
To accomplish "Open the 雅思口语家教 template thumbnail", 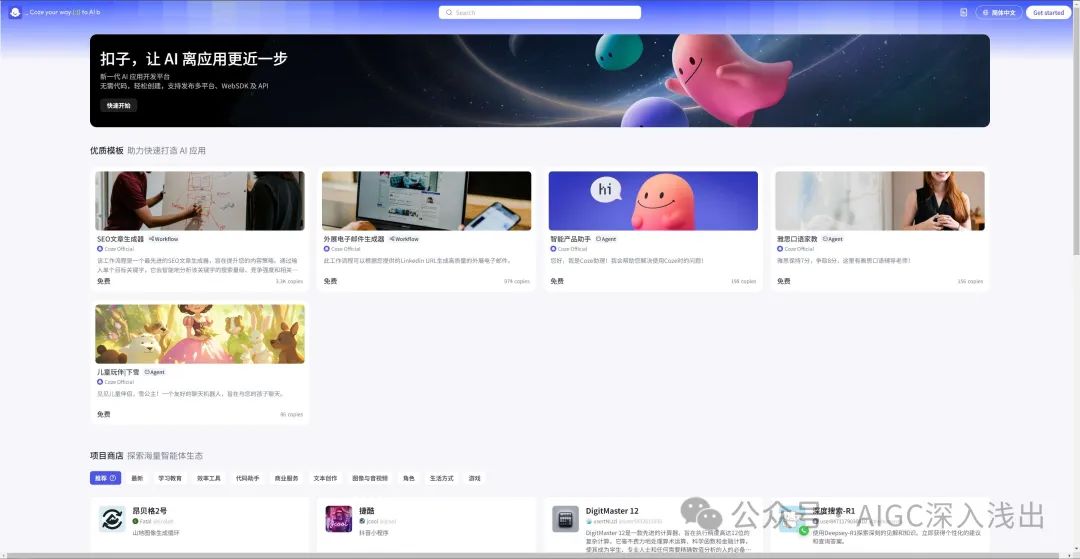I will pos(880,200).
